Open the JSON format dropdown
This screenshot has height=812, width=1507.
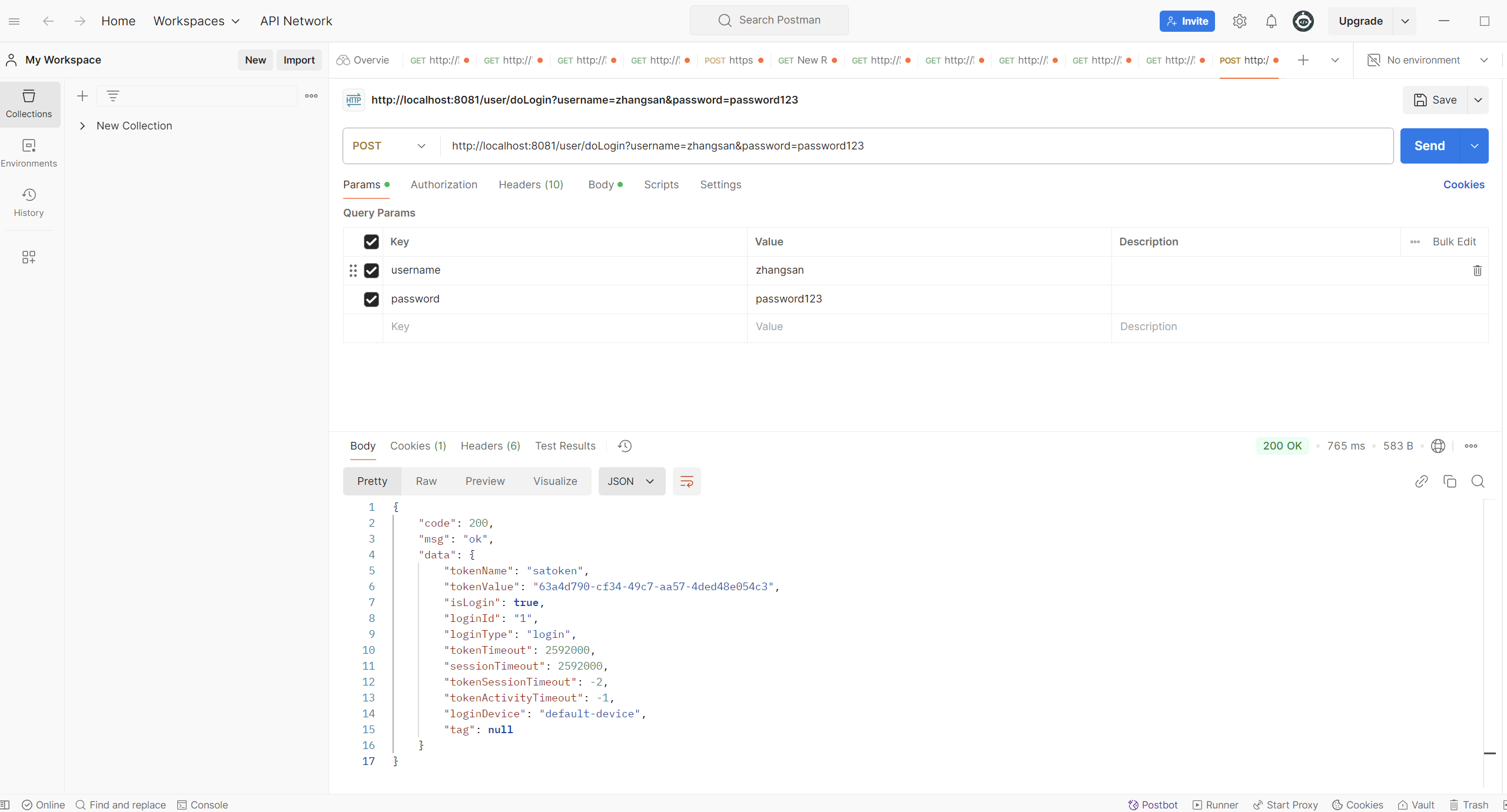pyautogui.click(x=630, y=481)
